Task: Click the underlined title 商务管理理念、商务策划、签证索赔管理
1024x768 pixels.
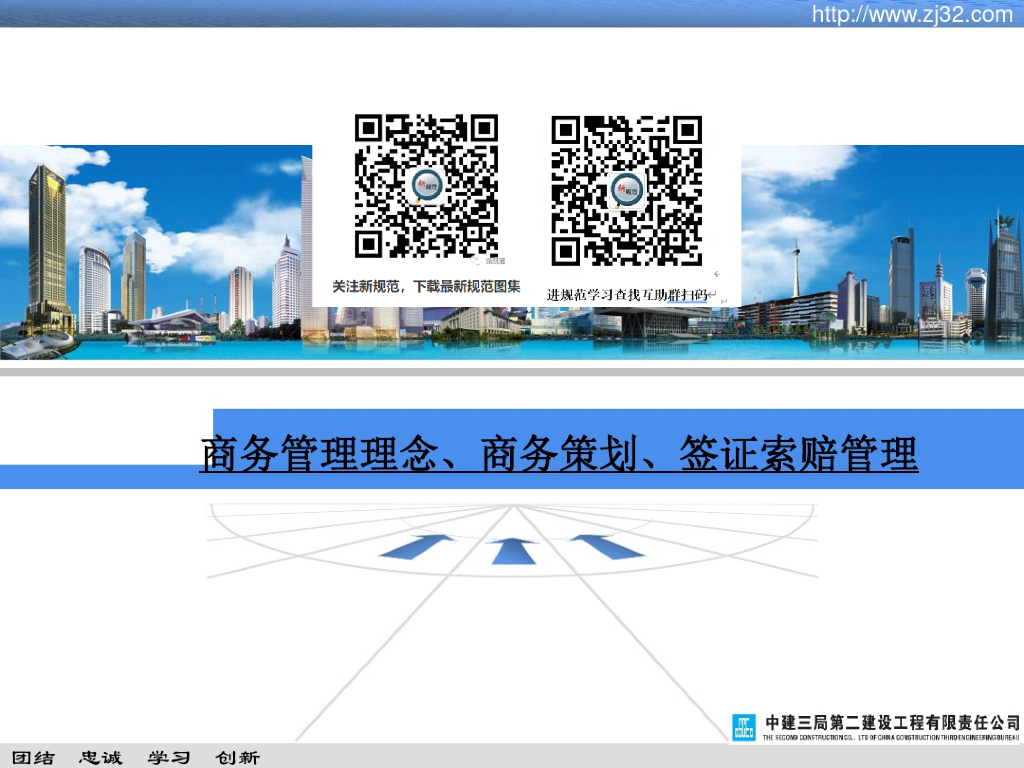Action: click(x=559, y=454)
